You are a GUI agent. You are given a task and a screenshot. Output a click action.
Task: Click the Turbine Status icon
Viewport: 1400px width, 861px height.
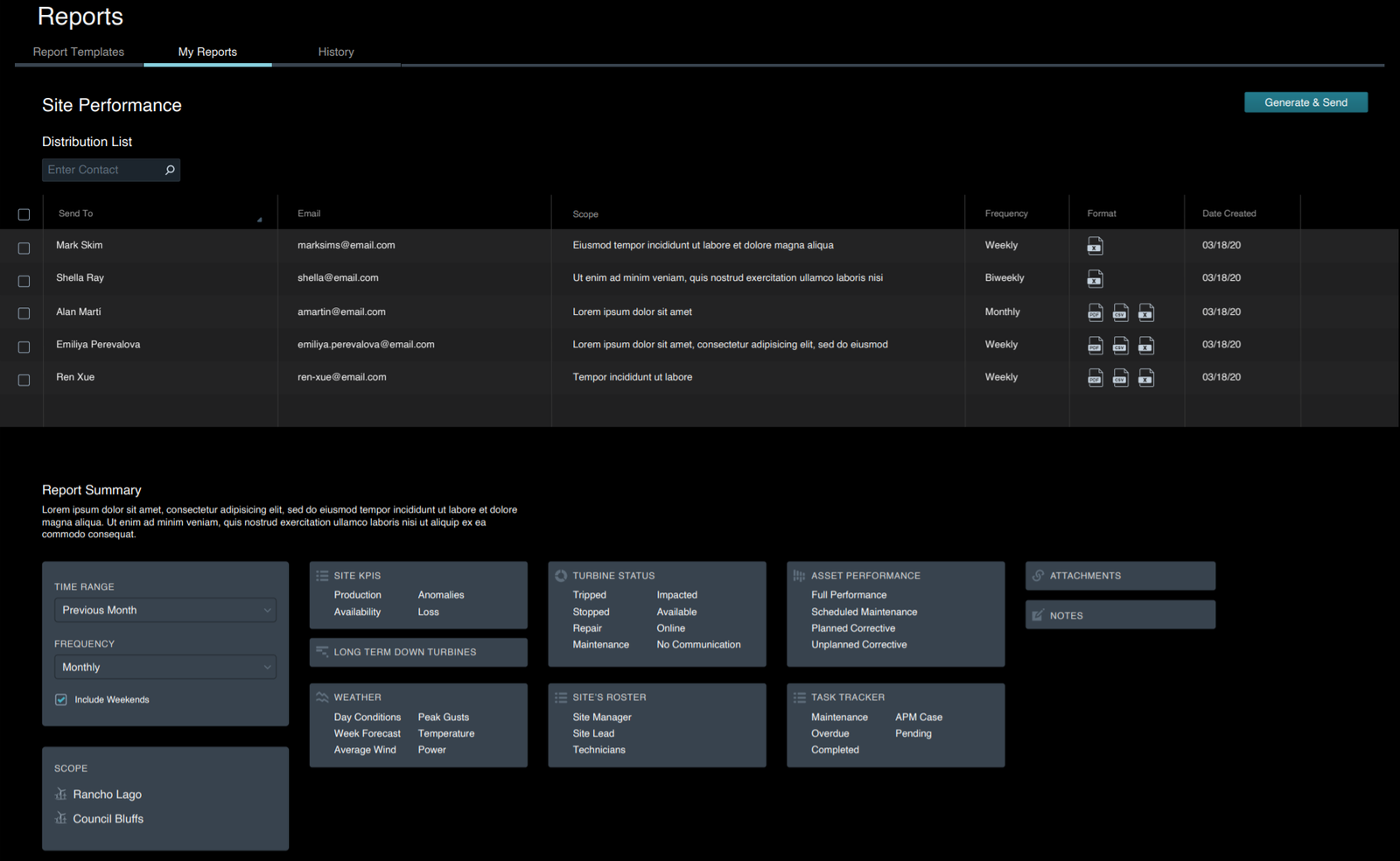[561, 576]
